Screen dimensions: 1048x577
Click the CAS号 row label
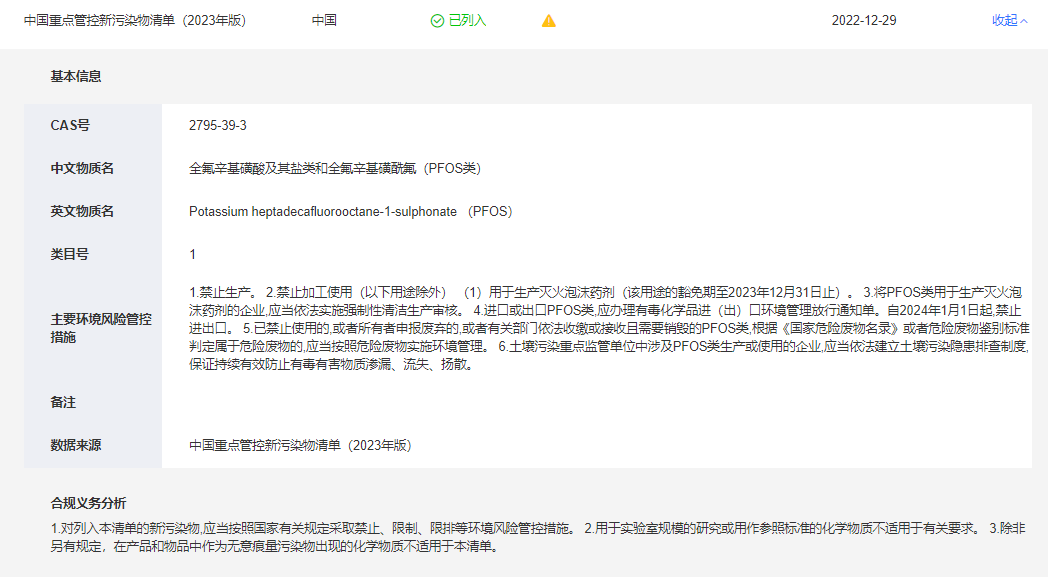click(70, 126)
